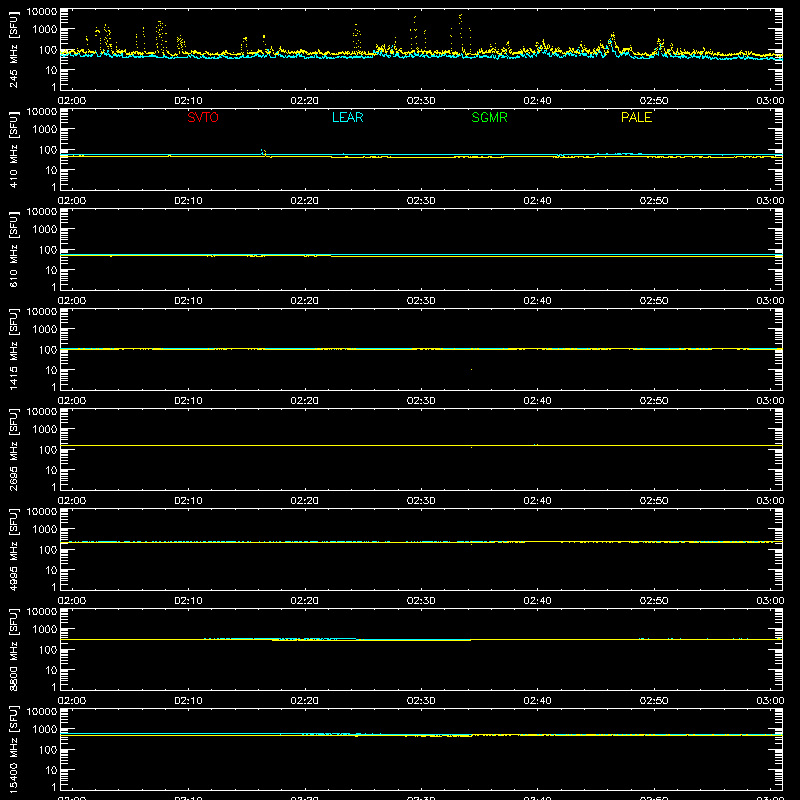Select the "2695 MHz [SFU]" axis title

14,449
